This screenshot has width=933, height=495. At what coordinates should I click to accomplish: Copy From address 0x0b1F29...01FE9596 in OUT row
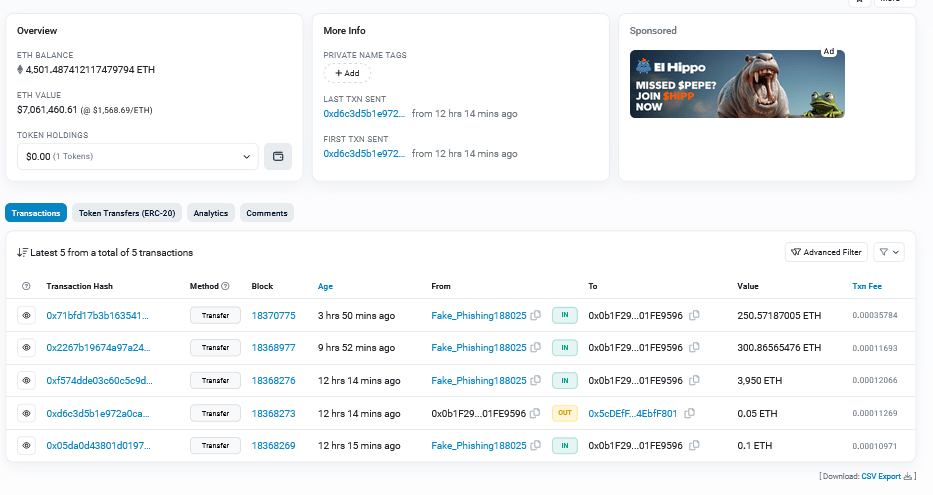(x=536, y=413)
